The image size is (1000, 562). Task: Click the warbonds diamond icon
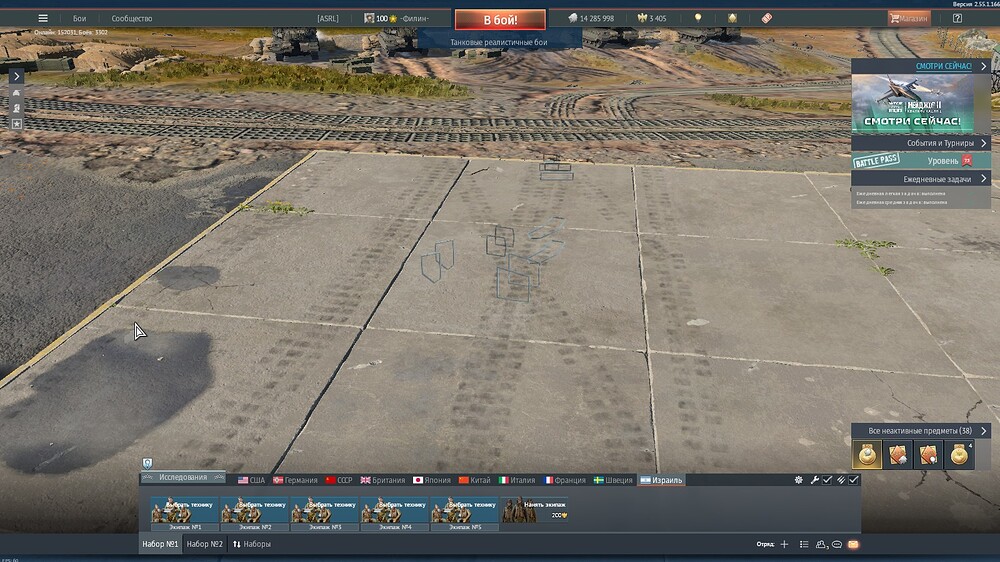tap(732, 18)
